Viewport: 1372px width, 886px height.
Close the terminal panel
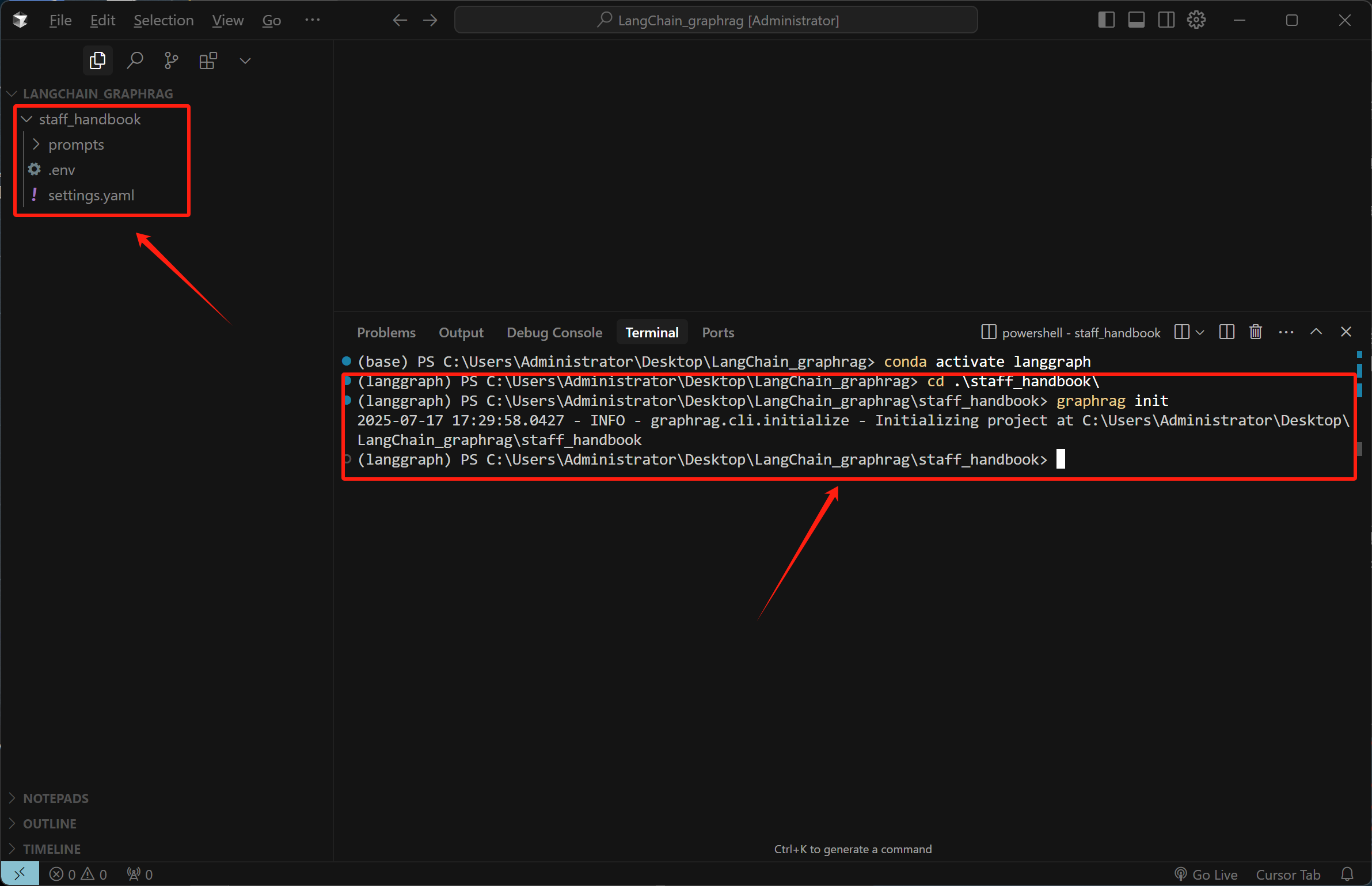tap(1346, 332)
